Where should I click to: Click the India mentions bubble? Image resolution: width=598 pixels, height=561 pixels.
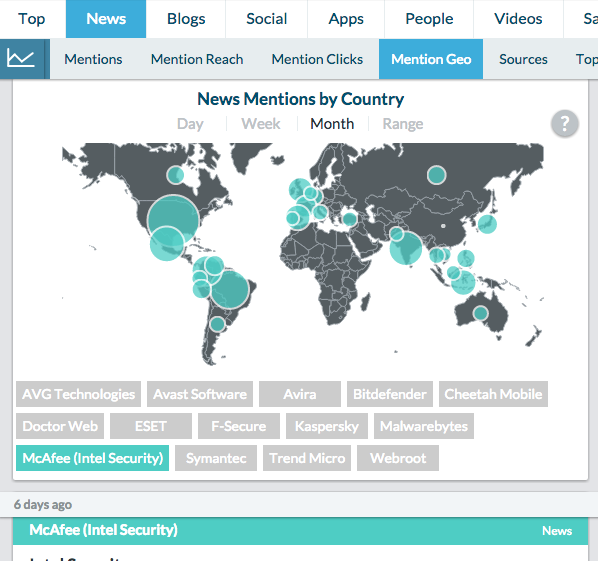click(x=406, y=248)
